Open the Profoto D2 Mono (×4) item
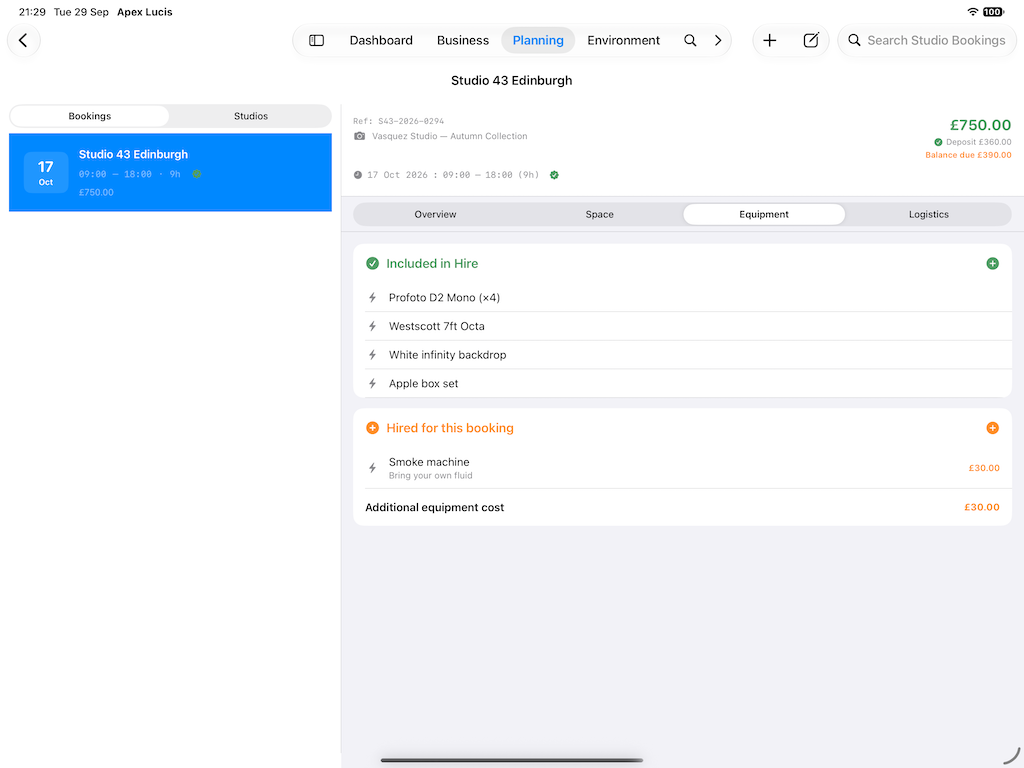 click(x=682, y=298)
